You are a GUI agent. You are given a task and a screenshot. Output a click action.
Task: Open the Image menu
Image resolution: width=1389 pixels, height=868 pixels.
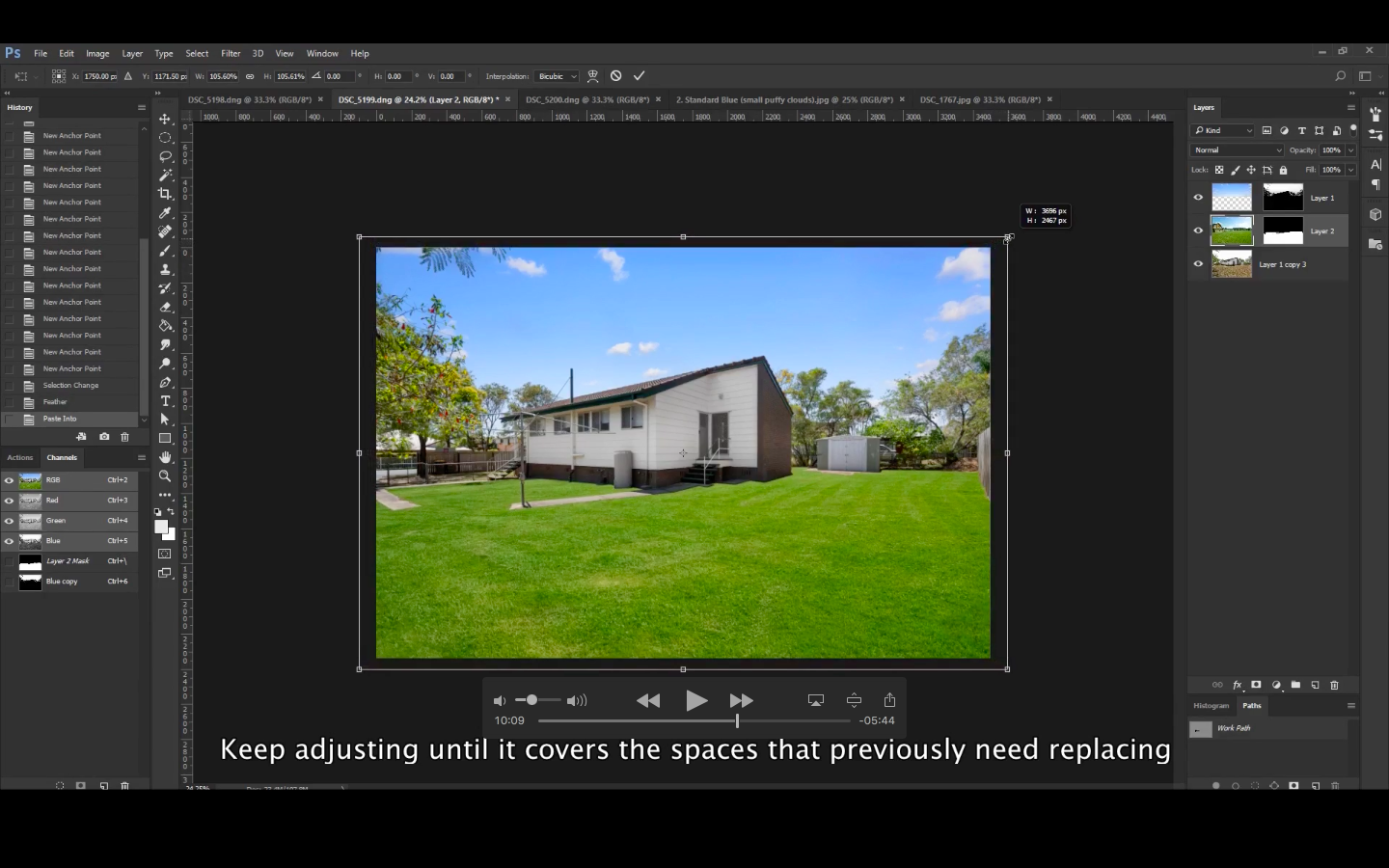coord(97,54)
